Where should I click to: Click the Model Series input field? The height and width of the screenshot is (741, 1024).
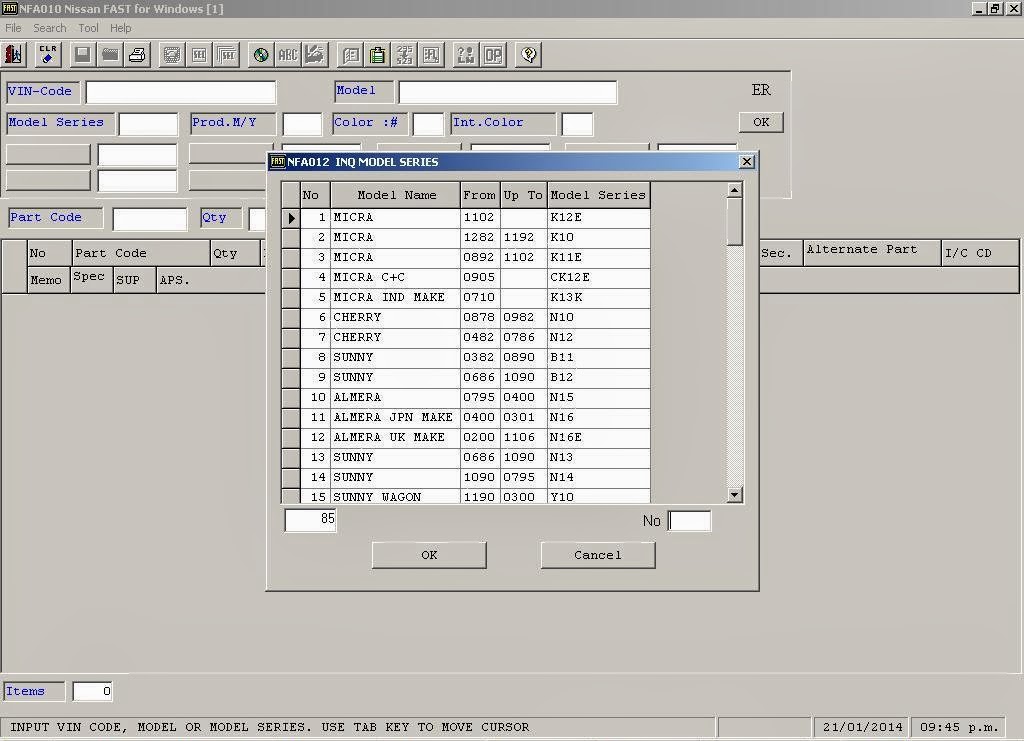148,124
